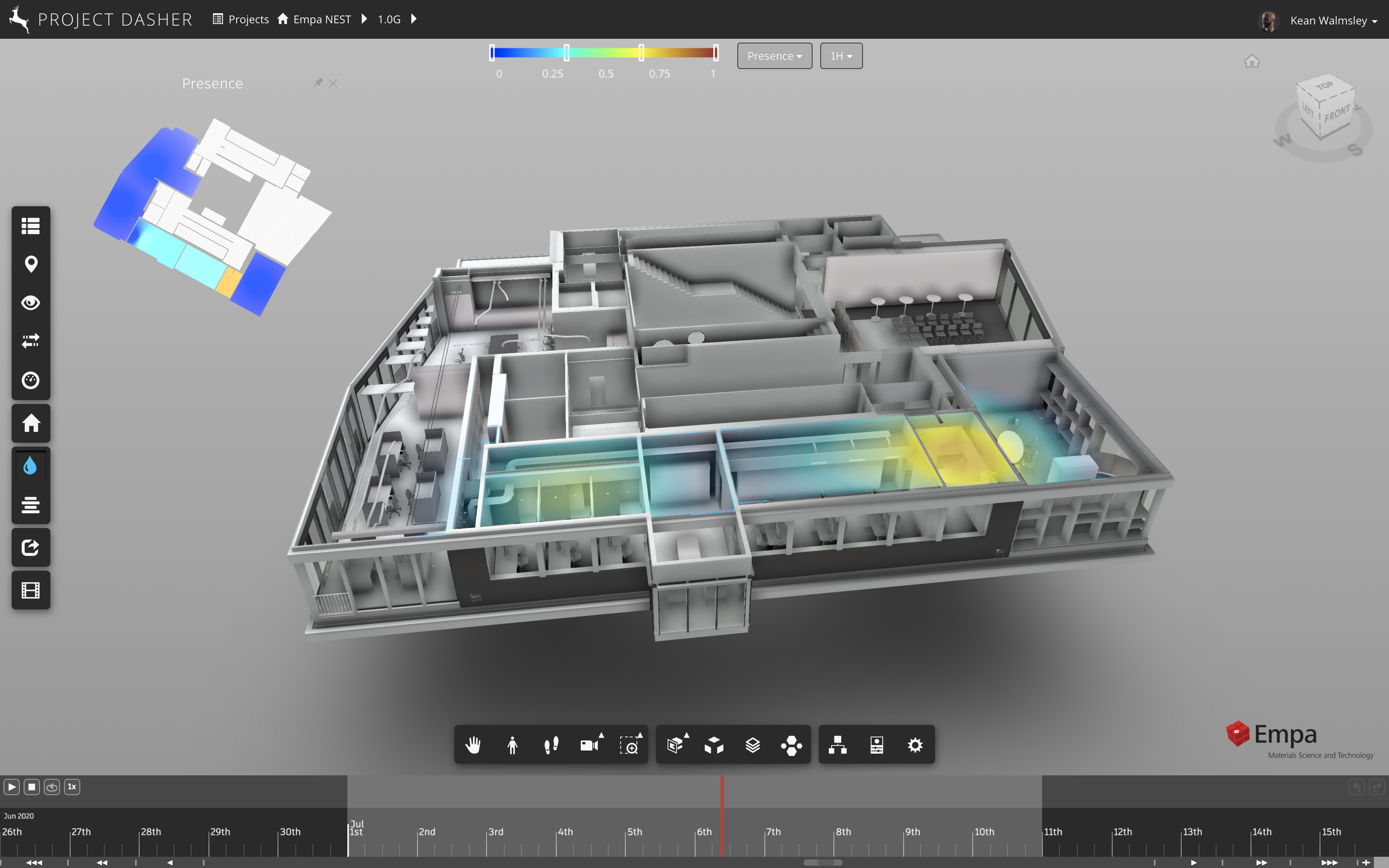Viewport: 1389px width, 868px height.
Task: Click the Explode Model icon
Action: pyautogui.click(x=713, y=745)
